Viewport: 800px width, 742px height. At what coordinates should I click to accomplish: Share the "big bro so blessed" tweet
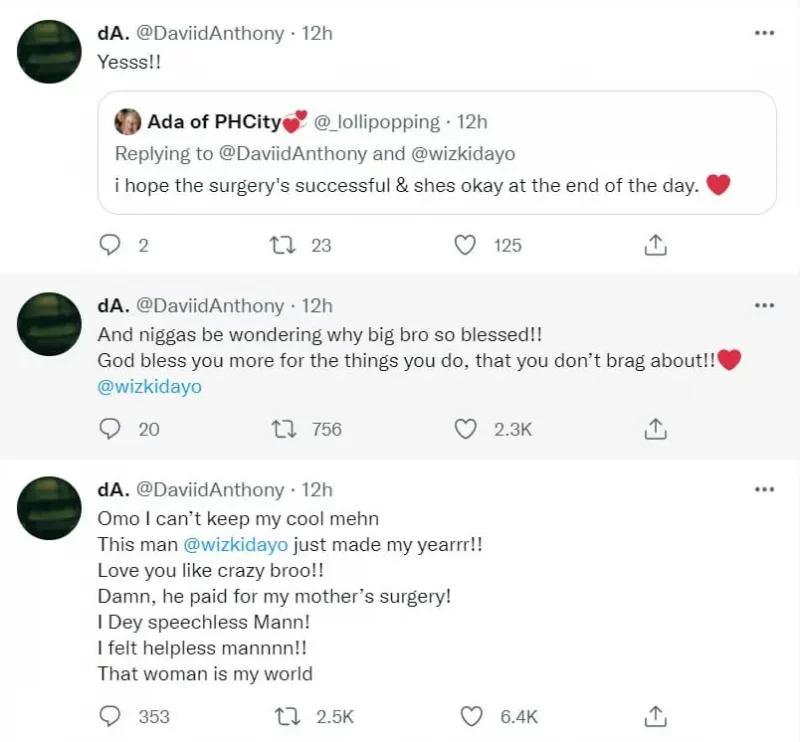pyautogui.click(x=655, y=429)
